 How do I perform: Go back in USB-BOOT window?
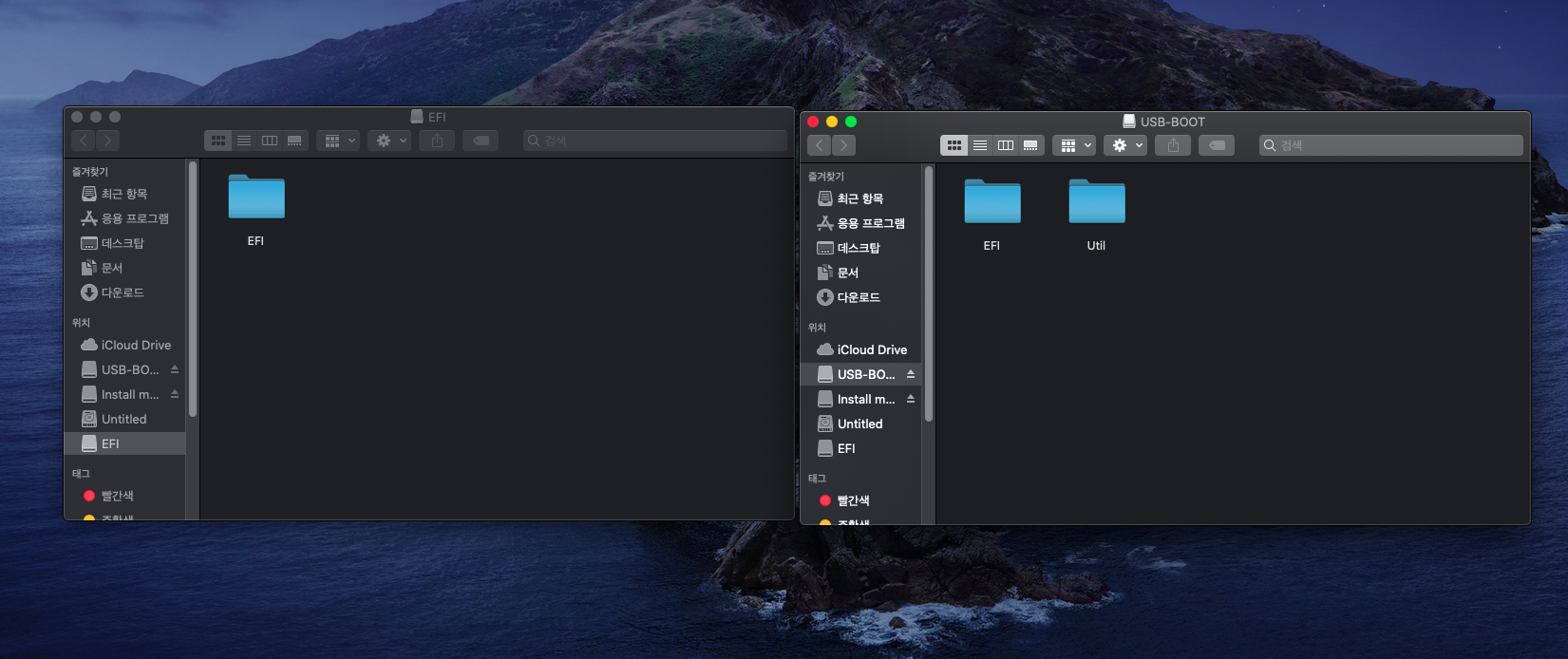[820, 145]
